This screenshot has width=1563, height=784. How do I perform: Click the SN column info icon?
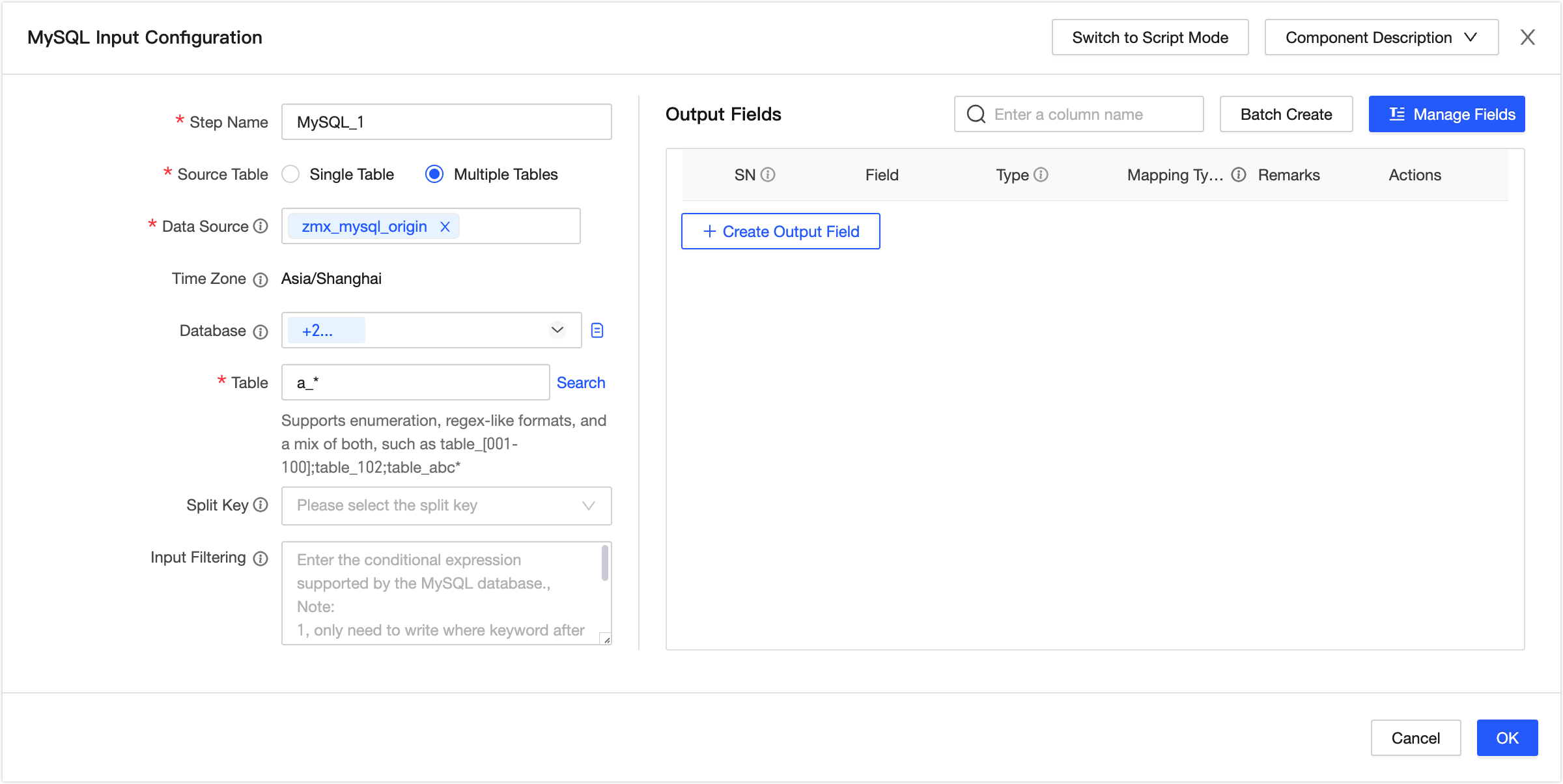pyautogui.click(x=768, y=175)
